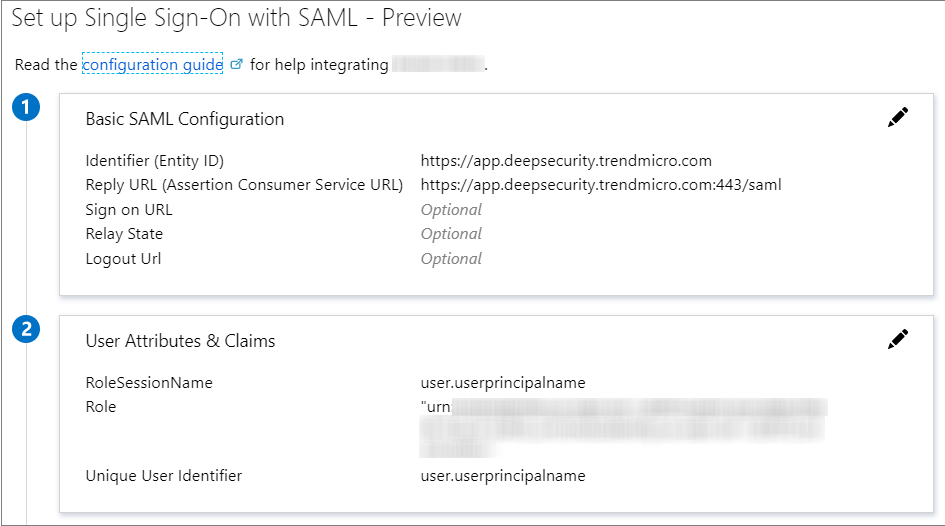Click the step 2 number badge

tap(26, 329)
